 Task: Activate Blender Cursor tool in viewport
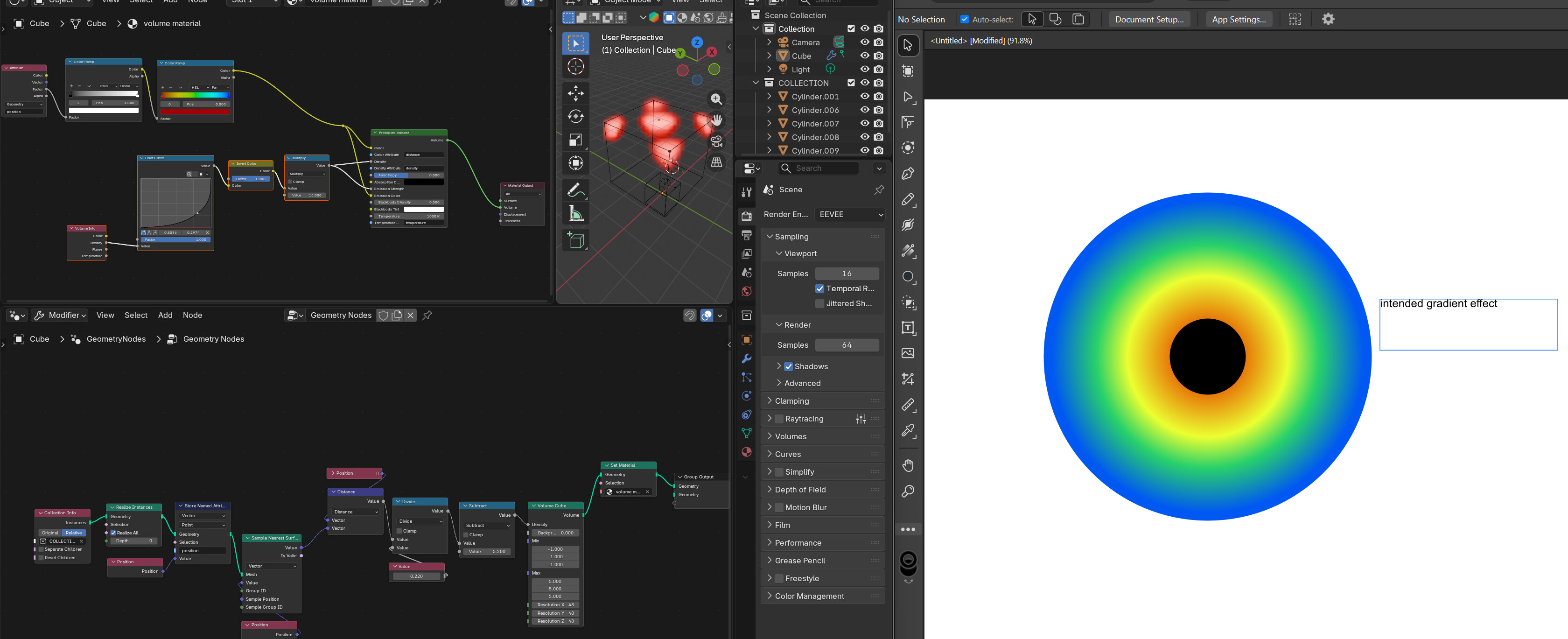tap(575, 66)
